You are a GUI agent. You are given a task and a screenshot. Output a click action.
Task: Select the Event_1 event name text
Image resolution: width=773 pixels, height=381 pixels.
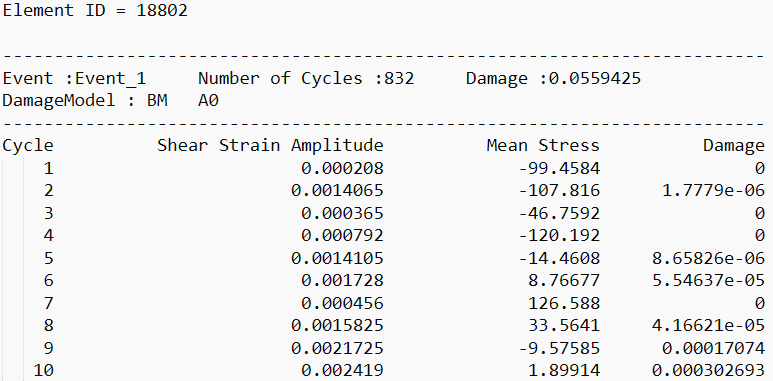point(110,78)
